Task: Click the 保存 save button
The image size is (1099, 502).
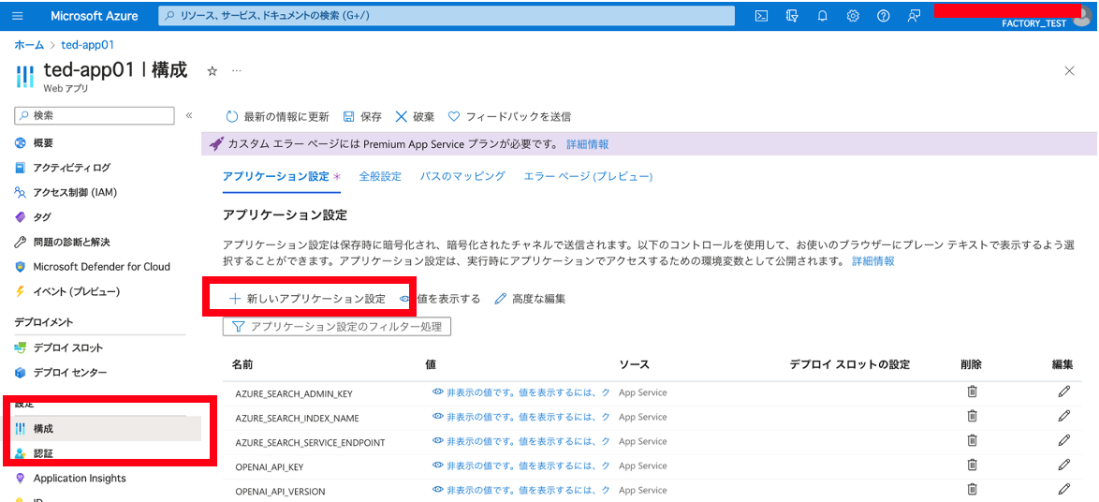Action: [362, 116]
